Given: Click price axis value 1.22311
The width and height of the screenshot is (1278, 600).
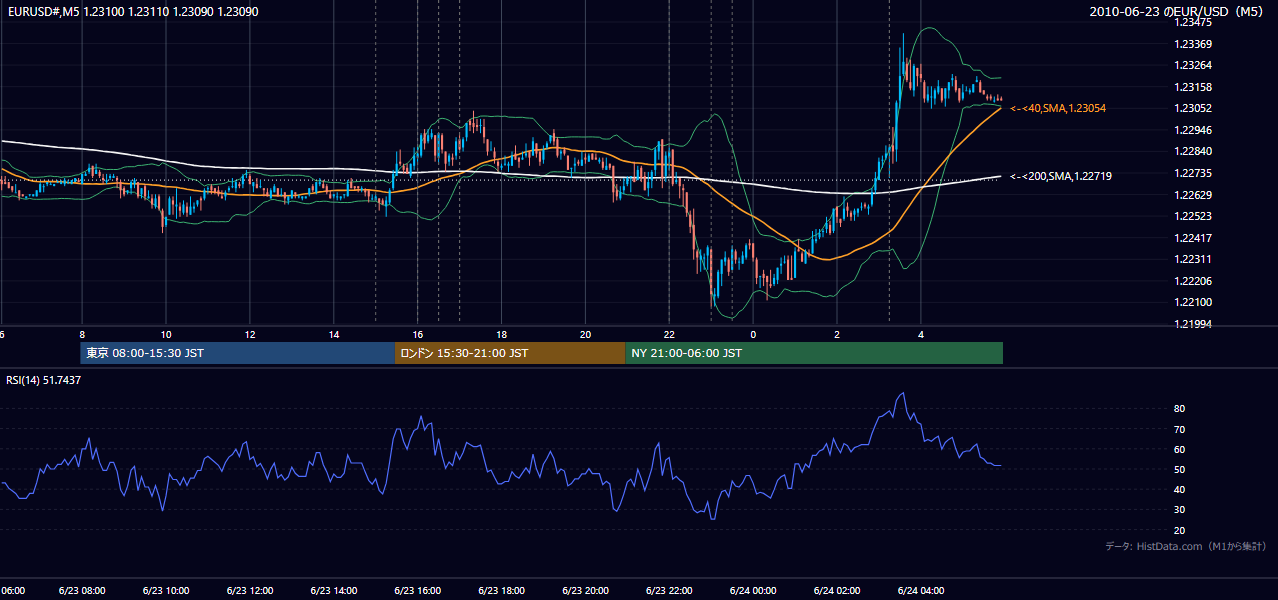Looking at the screenshot, I should [1193, 259].
